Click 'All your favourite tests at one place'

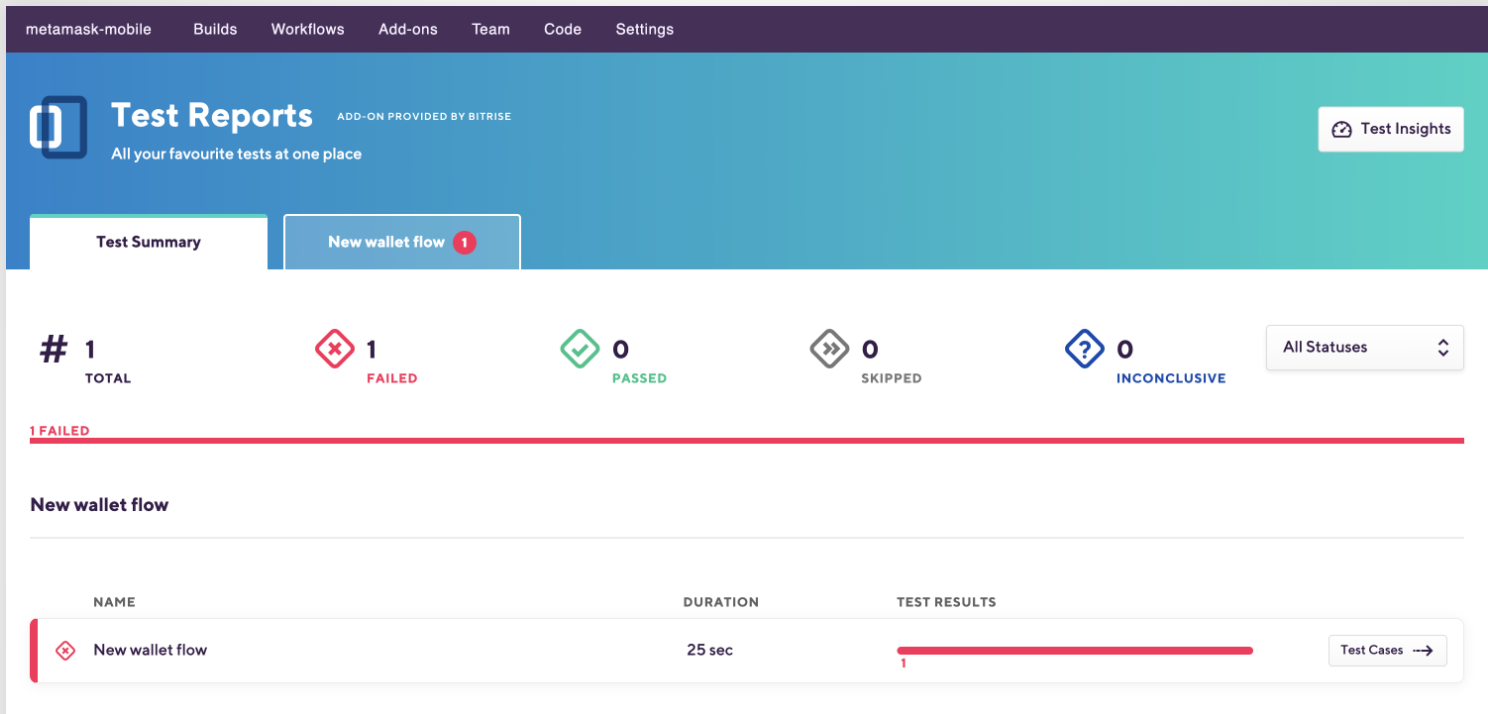[x=236, y=154]
